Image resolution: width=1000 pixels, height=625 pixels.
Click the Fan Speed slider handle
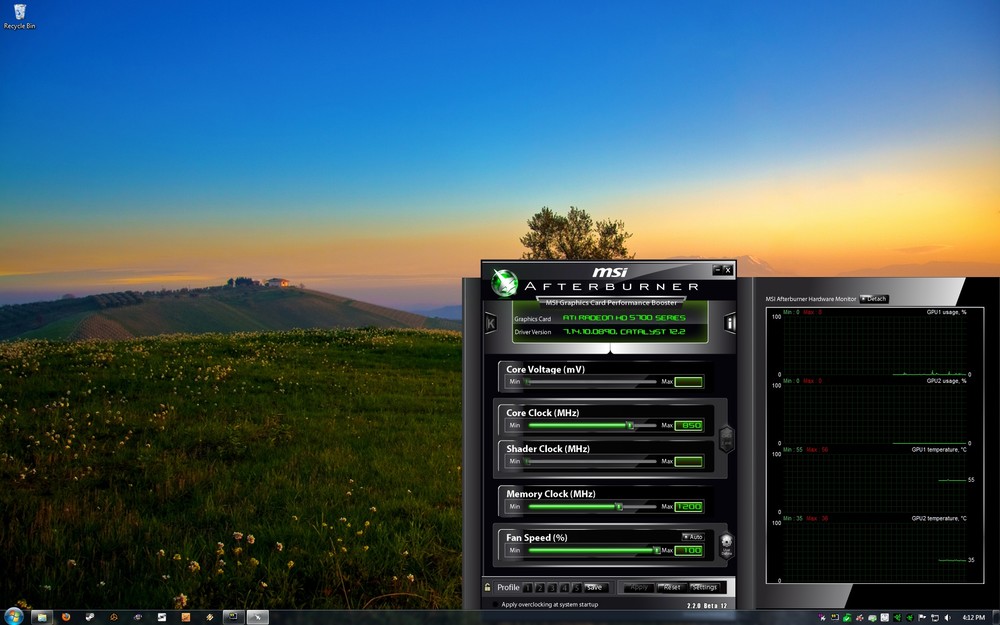click(x=656, y=550)
